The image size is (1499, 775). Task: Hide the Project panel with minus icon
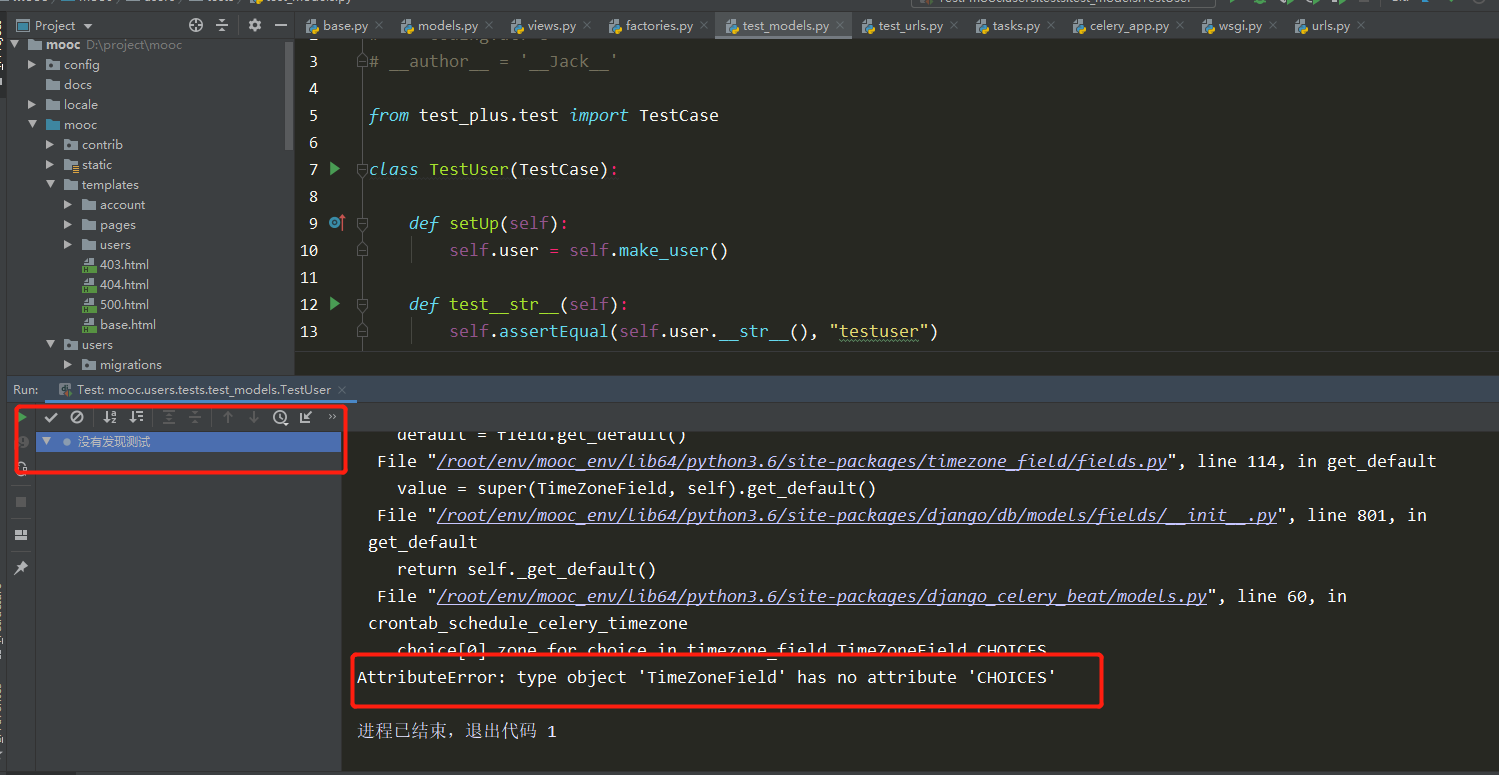[x=281, y=25]
